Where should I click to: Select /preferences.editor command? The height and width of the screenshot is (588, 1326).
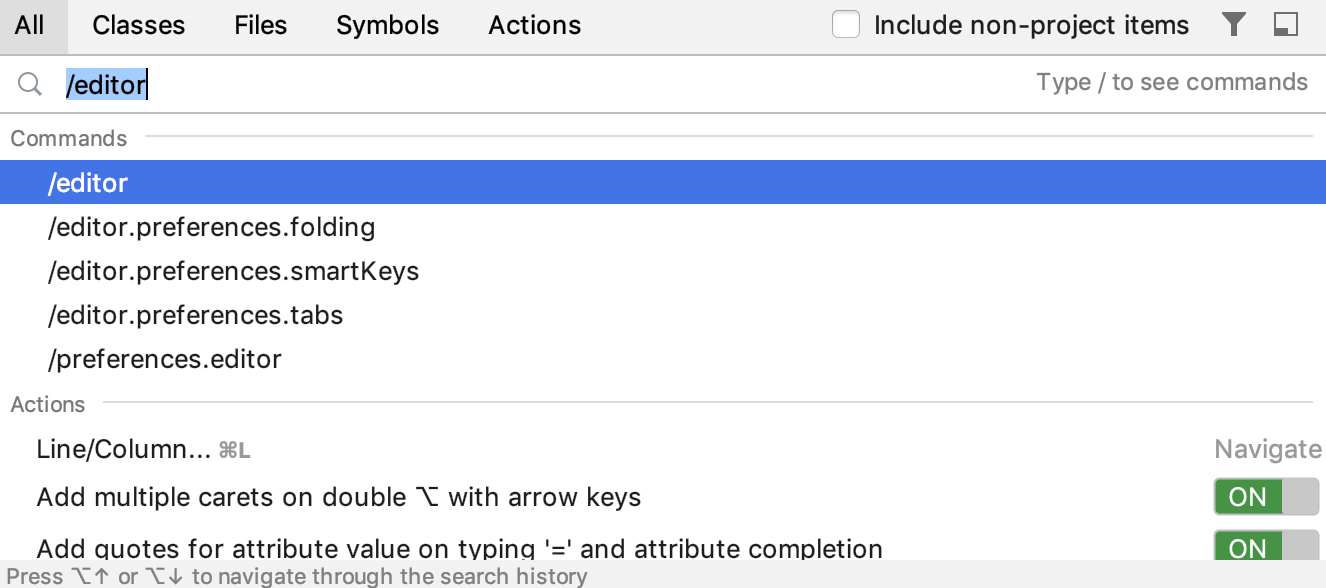pos(663,359)
